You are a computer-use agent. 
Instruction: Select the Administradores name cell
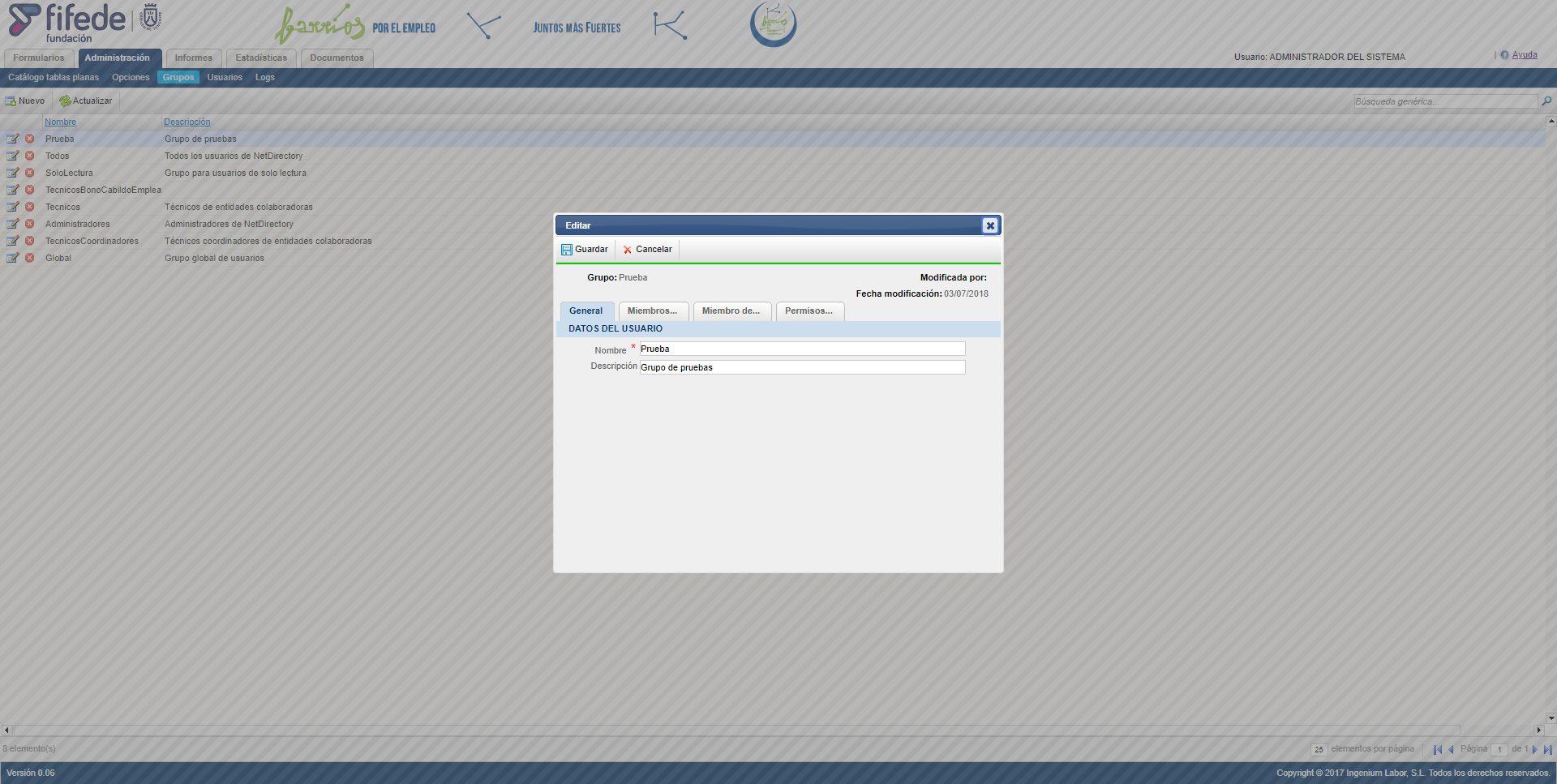(x=77, y=224)
